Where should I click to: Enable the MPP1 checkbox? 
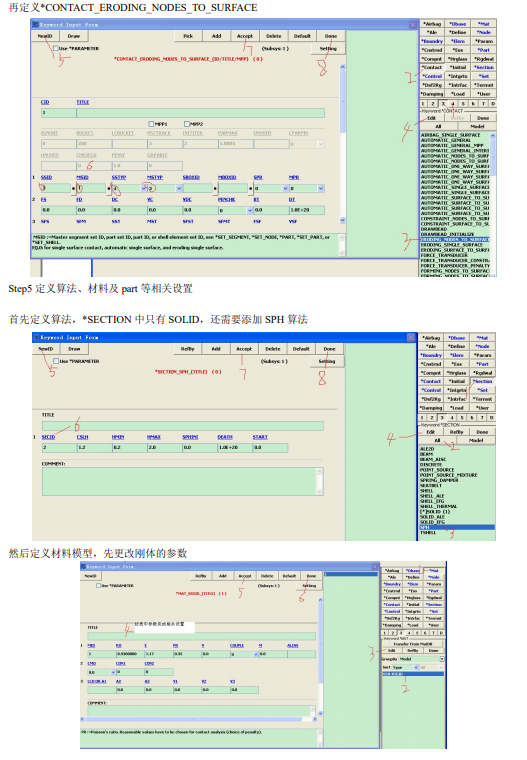click(x=151, y=124)
